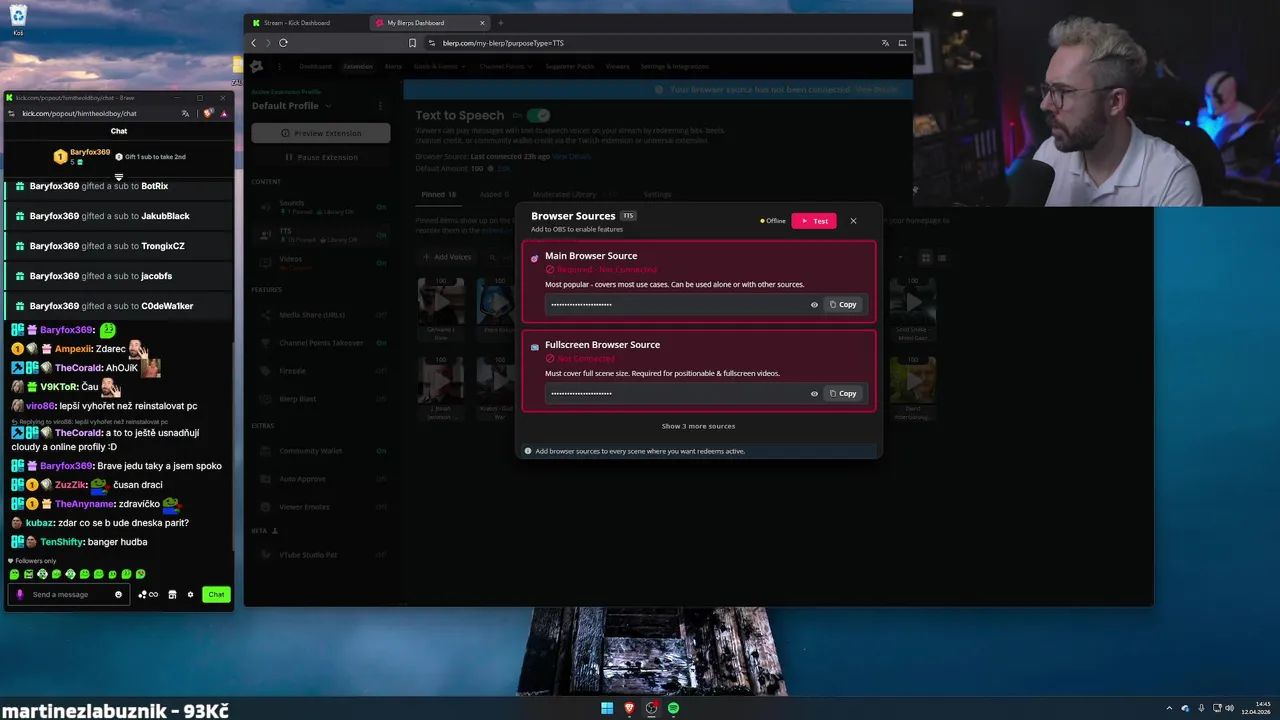This screenshot has width=1280, height=720.
Task: Reload the Blerp page
Action: [284, 43]
